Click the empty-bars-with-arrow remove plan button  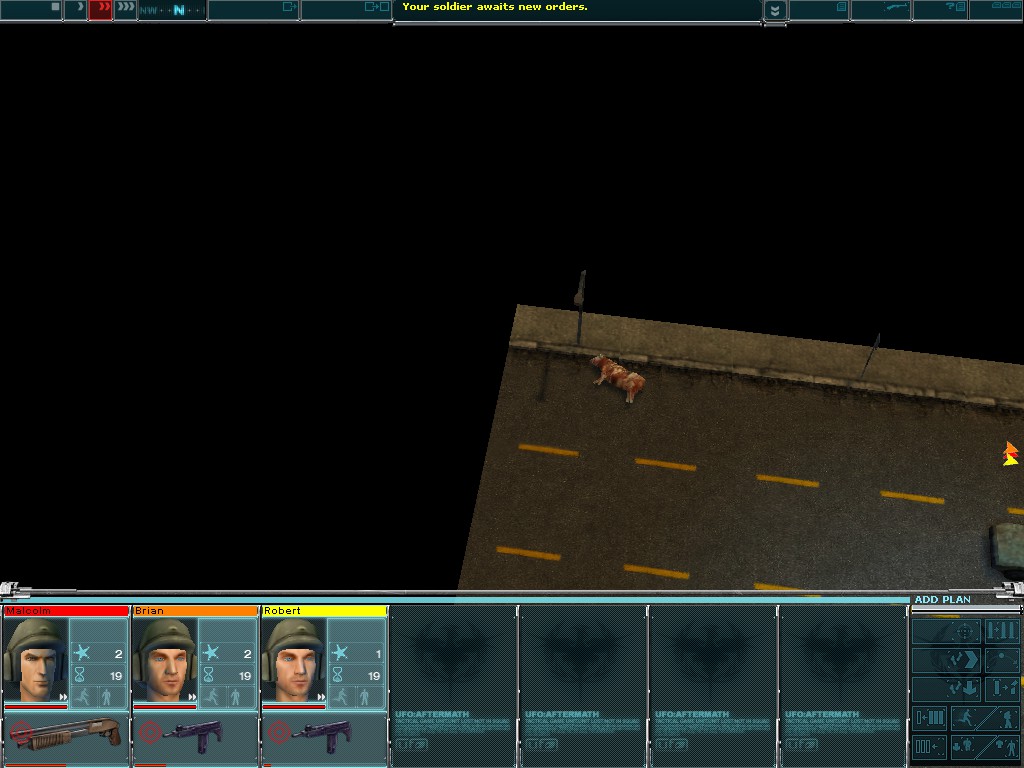(x=929, y=746)
